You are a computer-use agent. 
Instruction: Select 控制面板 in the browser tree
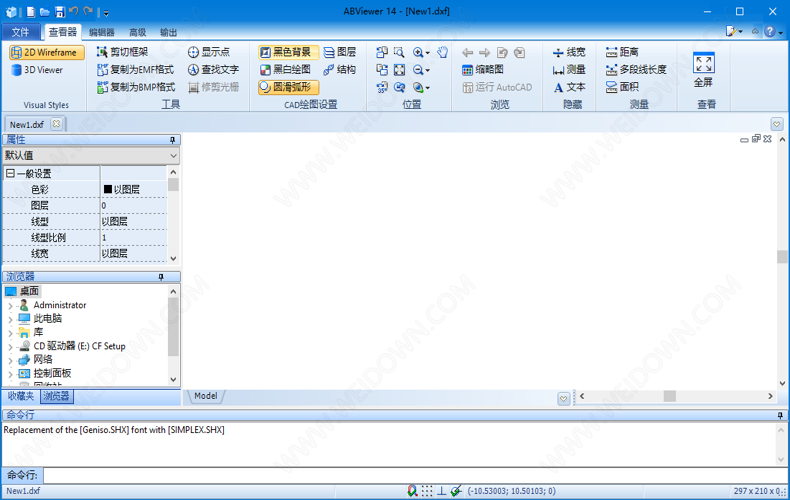(52, 373)
